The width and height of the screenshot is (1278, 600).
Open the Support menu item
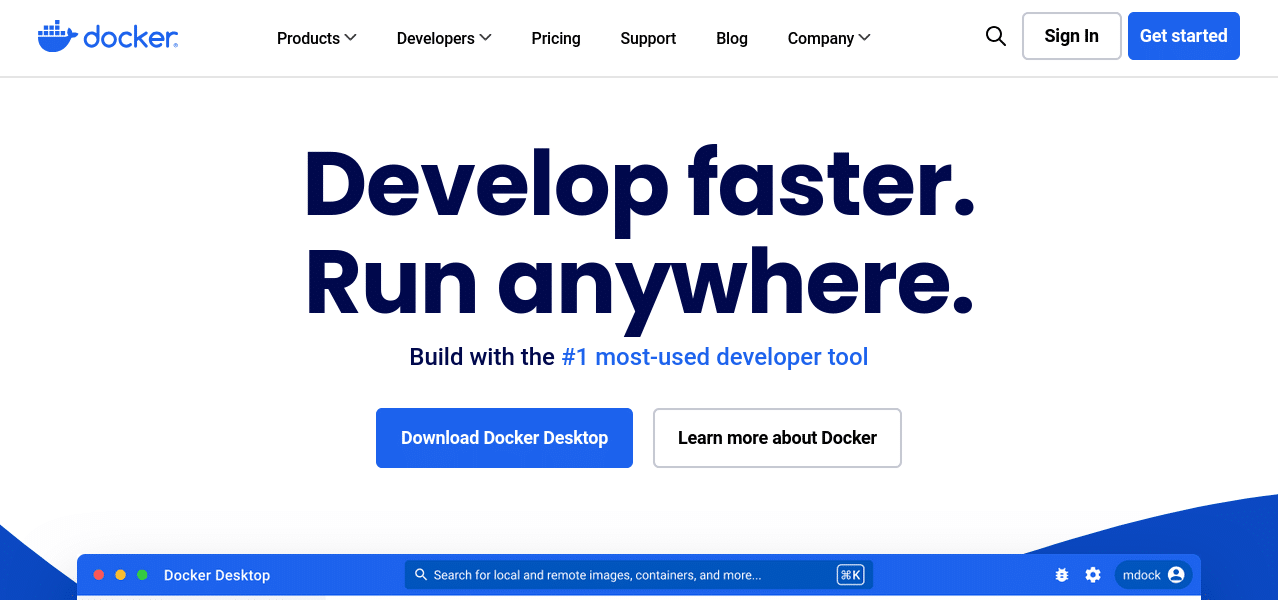click(647, 38)
